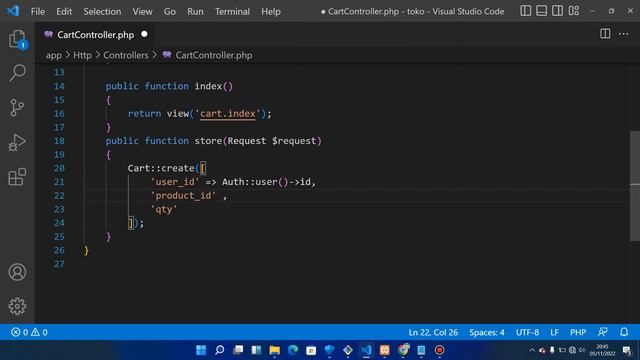Change end of line sequence LF

pos(554,332)
